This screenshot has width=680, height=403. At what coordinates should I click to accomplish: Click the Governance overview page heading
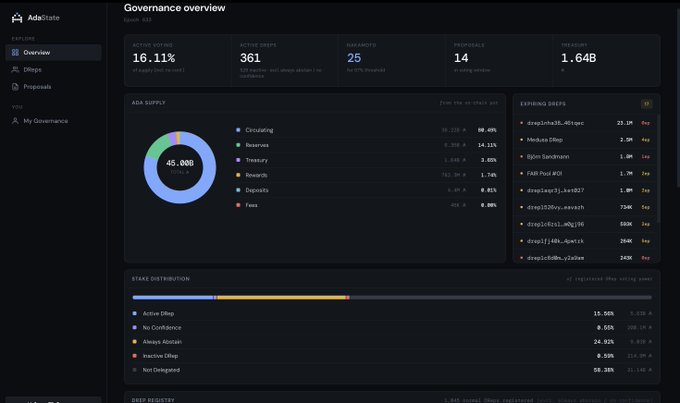coord(174,8)
